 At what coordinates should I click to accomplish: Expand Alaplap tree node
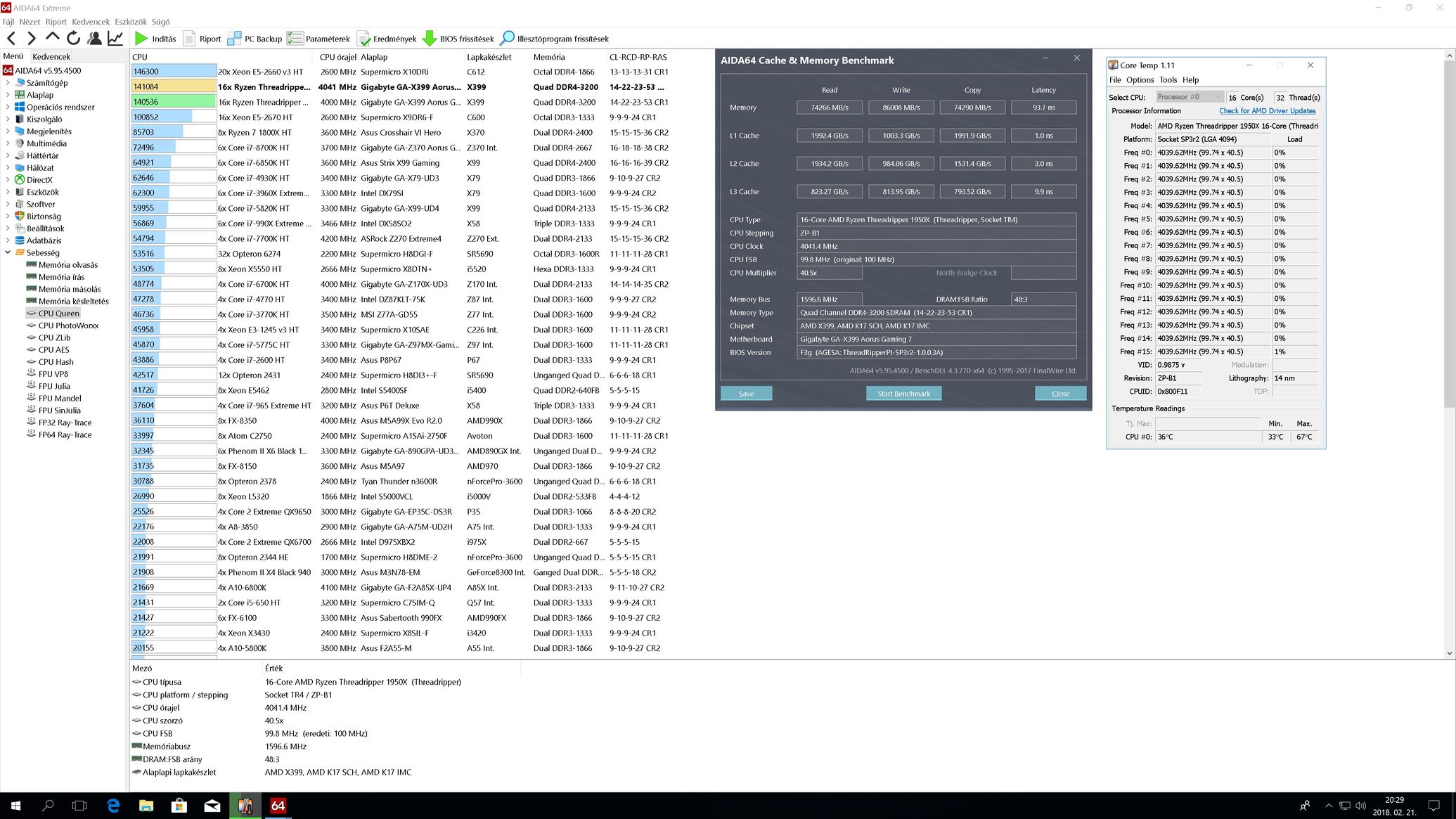point(8,95)
